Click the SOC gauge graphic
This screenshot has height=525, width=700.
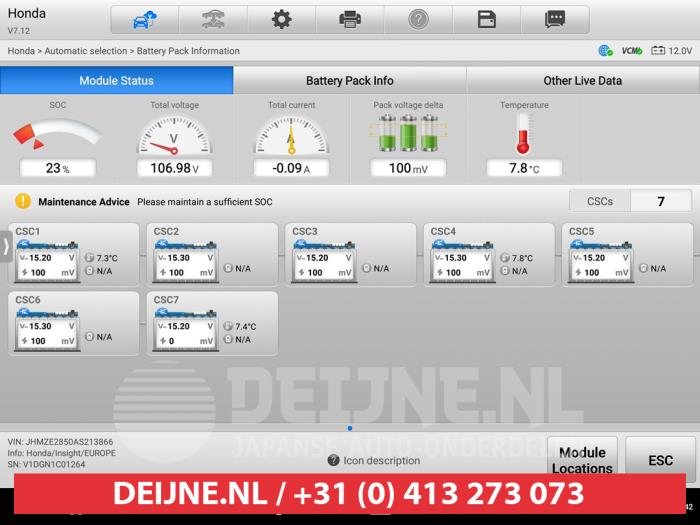(57, 134)
